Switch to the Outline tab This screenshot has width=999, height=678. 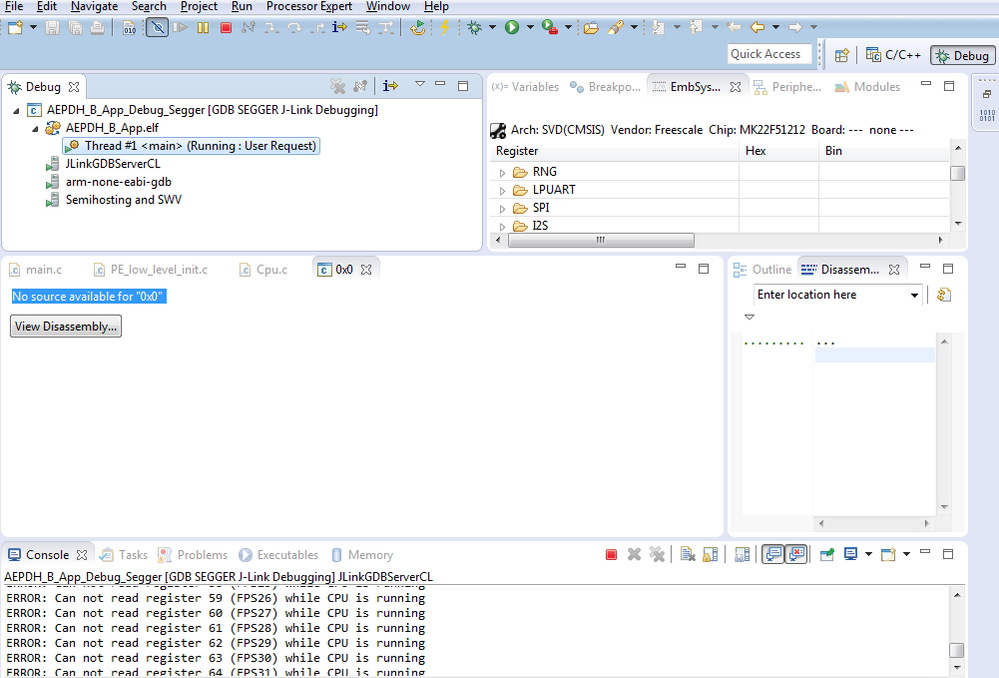coord(763,270)
